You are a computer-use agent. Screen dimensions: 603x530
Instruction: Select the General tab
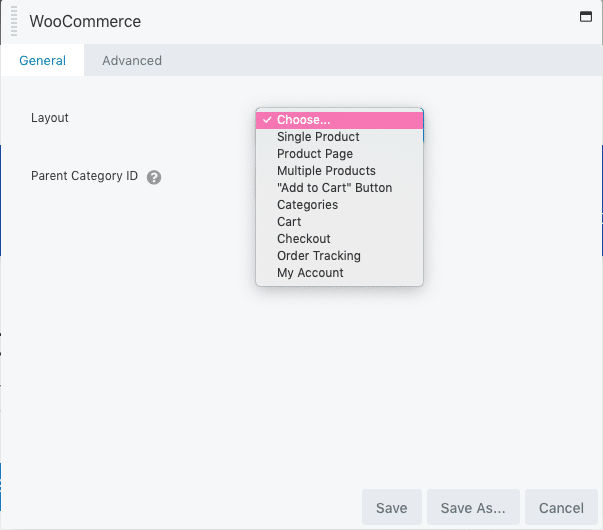pos(42,60)
